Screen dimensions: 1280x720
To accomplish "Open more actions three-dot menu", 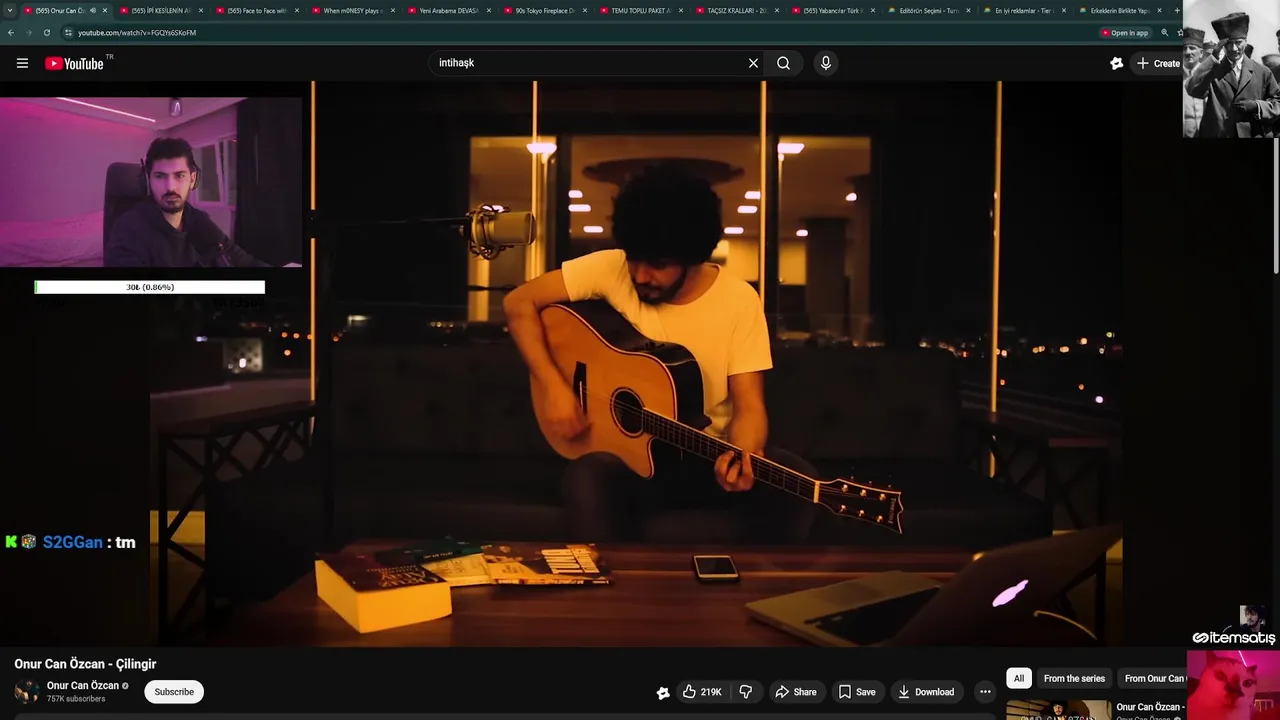I will pyautogui.click(x=985, y=692).
